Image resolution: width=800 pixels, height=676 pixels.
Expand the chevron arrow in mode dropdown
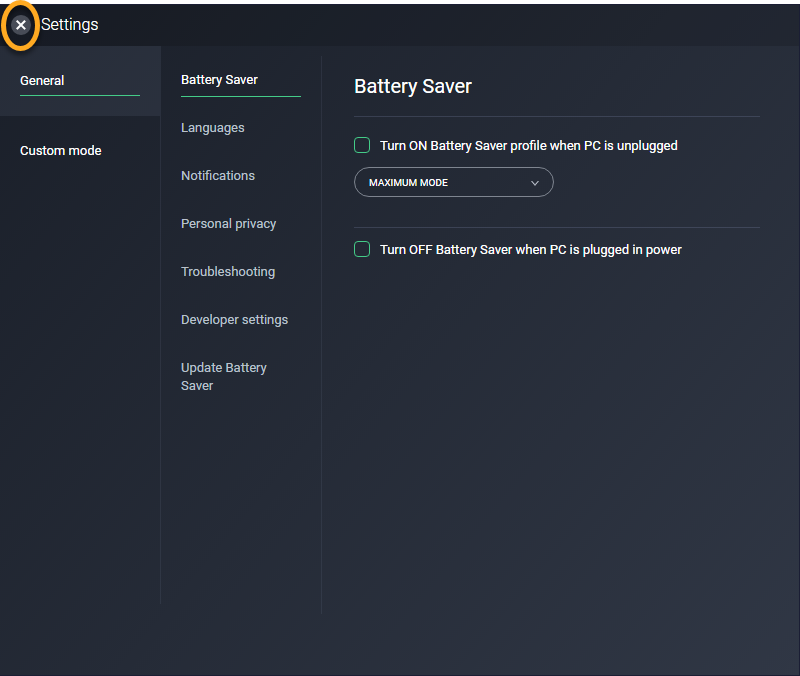point(534,183)
